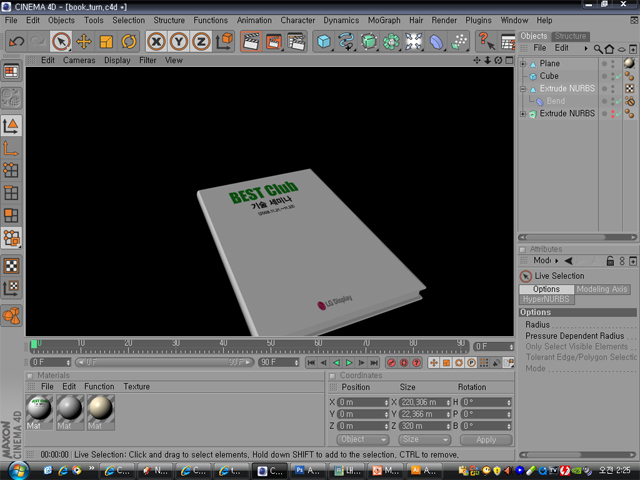Open the particle emitter icon

[x=459, y=42]
